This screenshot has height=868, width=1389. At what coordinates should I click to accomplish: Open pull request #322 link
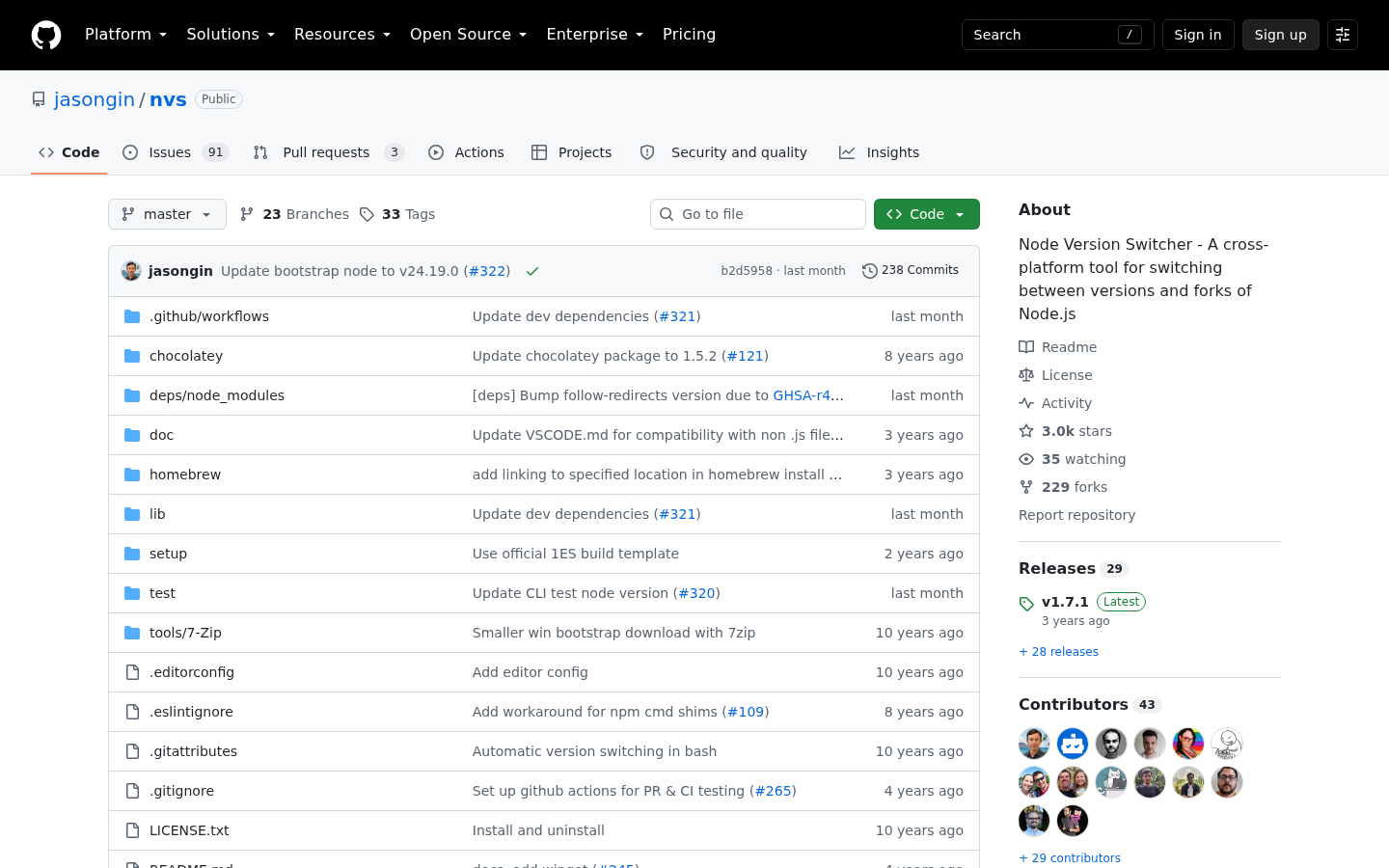pyautogui.click(x=487, y=271)
